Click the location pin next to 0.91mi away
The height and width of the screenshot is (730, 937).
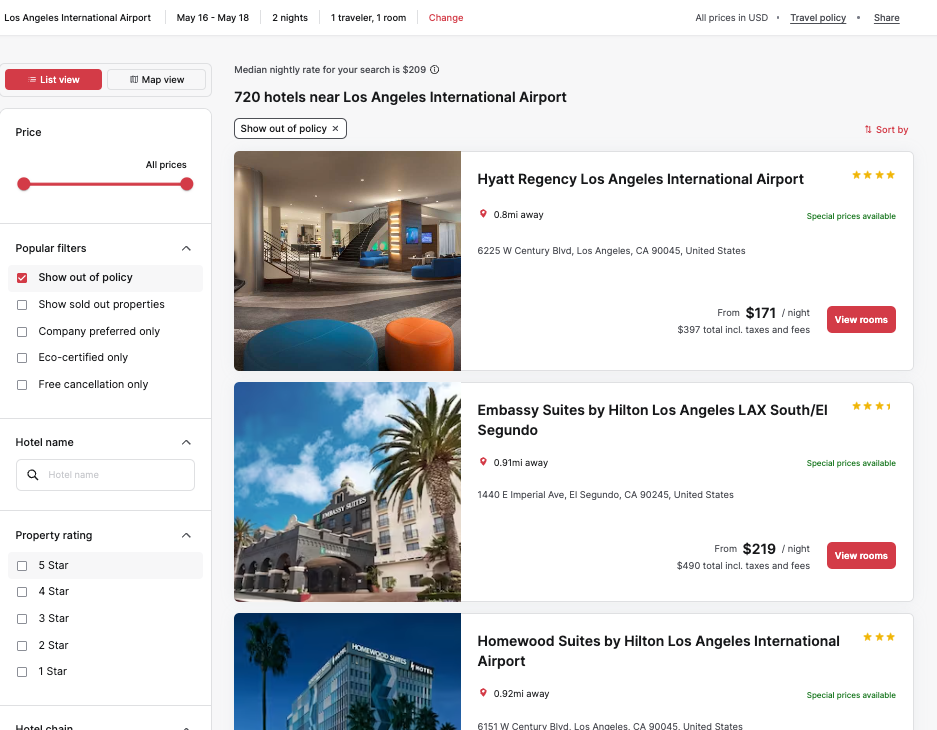pos(483,462)
